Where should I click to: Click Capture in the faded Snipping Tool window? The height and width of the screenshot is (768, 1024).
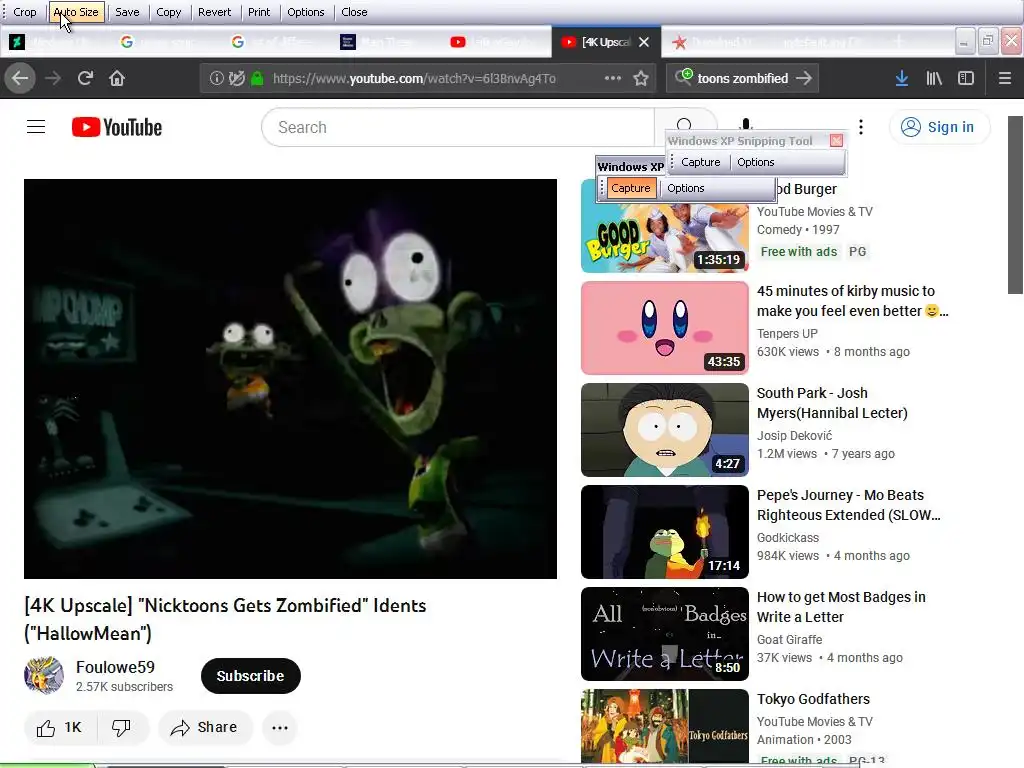click(700, 162)
